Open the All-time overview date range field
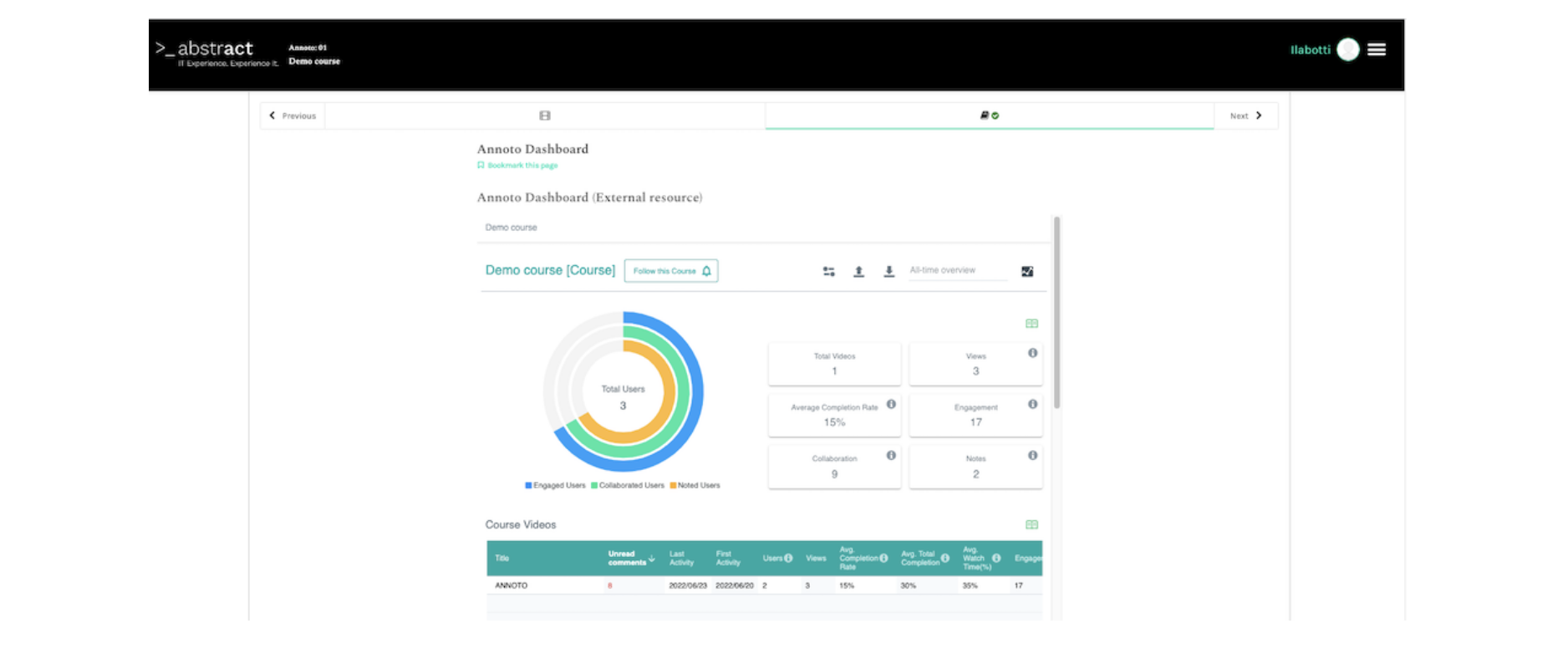This screenshot has height=649, width=1568. coord(958,270)
